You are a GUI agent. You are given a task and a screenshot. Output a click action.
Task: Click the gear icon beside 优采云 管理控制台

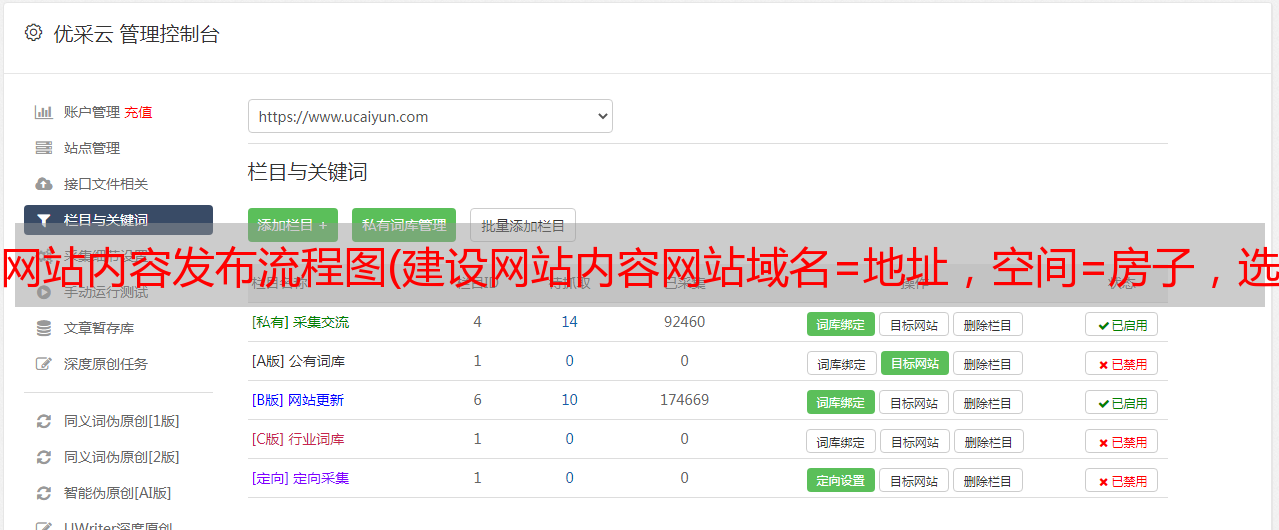33,33
